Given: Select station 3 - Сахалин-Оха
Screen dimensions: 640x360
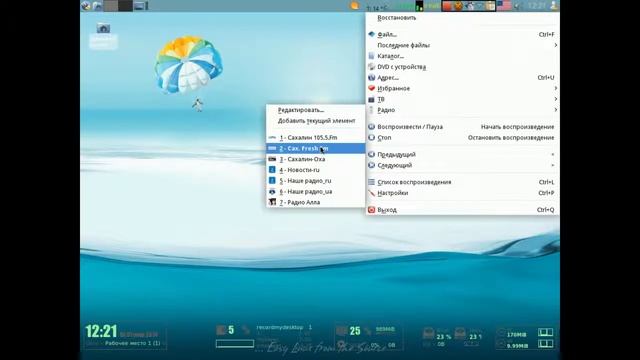Looking at the screenshot, I should pos(316,159).
